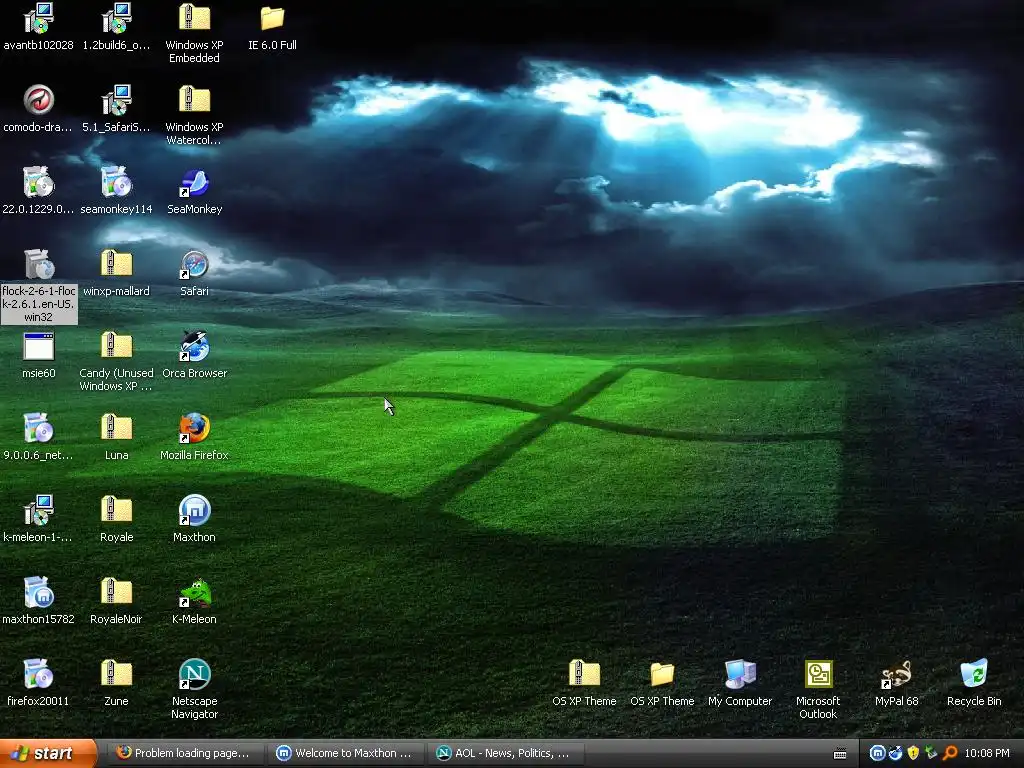Click the 10:08 PM clock
The image size is (1024, 768).
point(987,753)
